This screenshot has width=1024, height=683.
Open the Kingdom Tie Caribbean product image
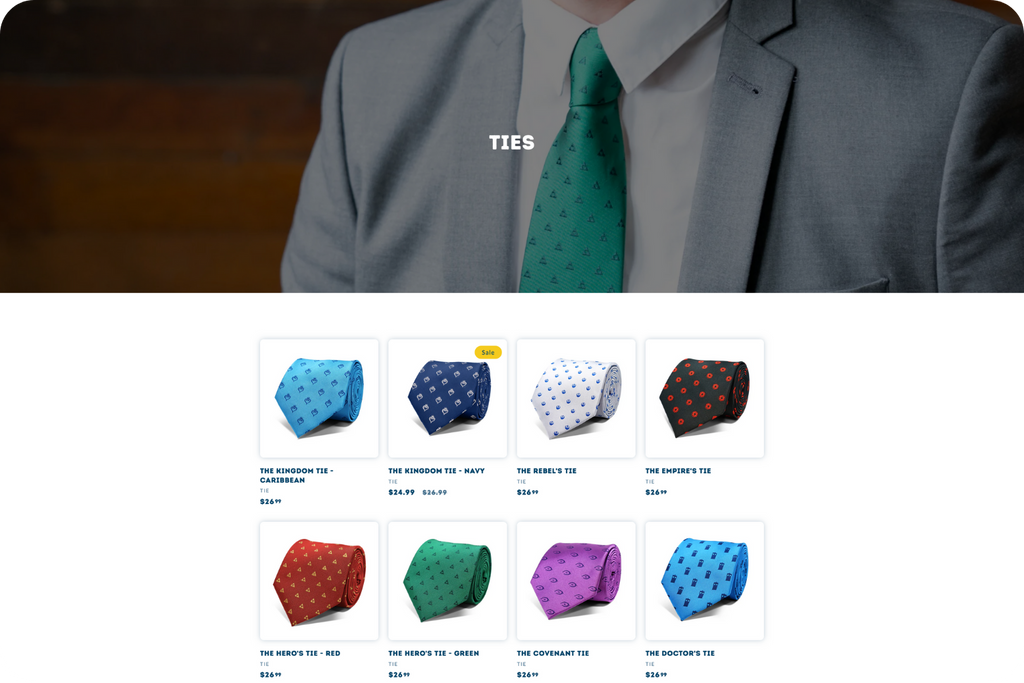pos(319,398)
